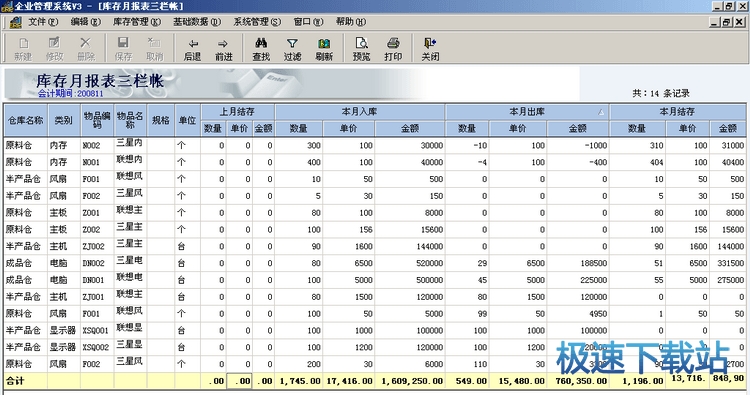Open the 编辑(E) menu

pyautogui.click(x=86, y=22)
